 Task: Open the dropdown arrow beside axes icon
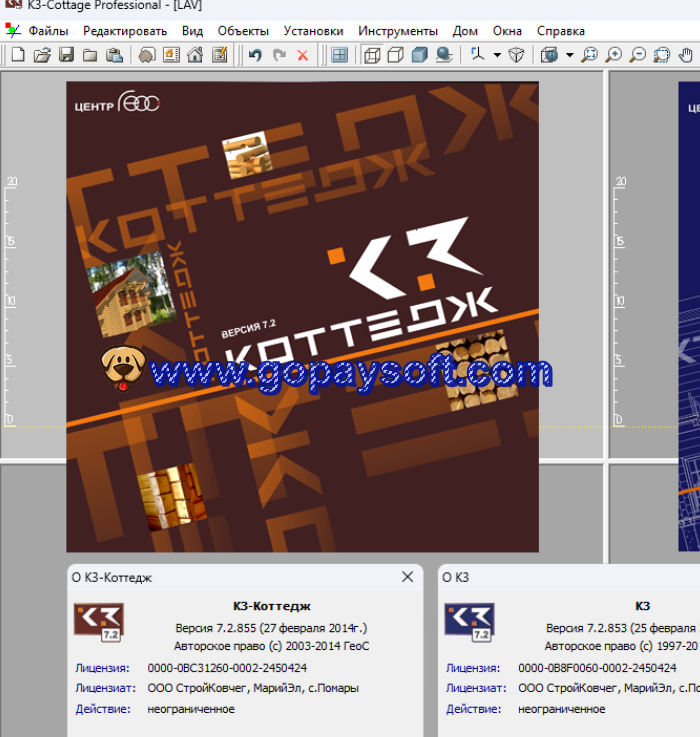click(x=497, y=55)
